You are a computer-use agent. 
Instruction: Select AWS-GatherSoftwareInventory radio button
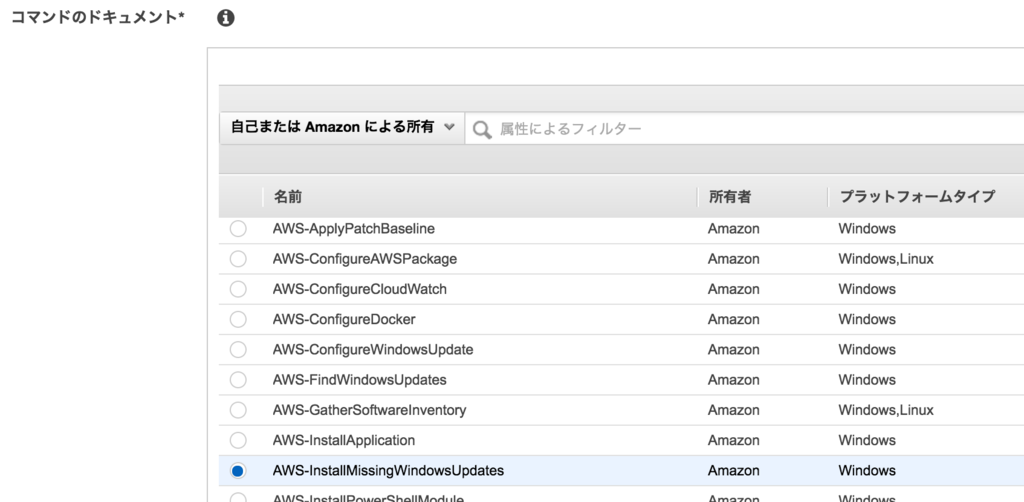238,410
